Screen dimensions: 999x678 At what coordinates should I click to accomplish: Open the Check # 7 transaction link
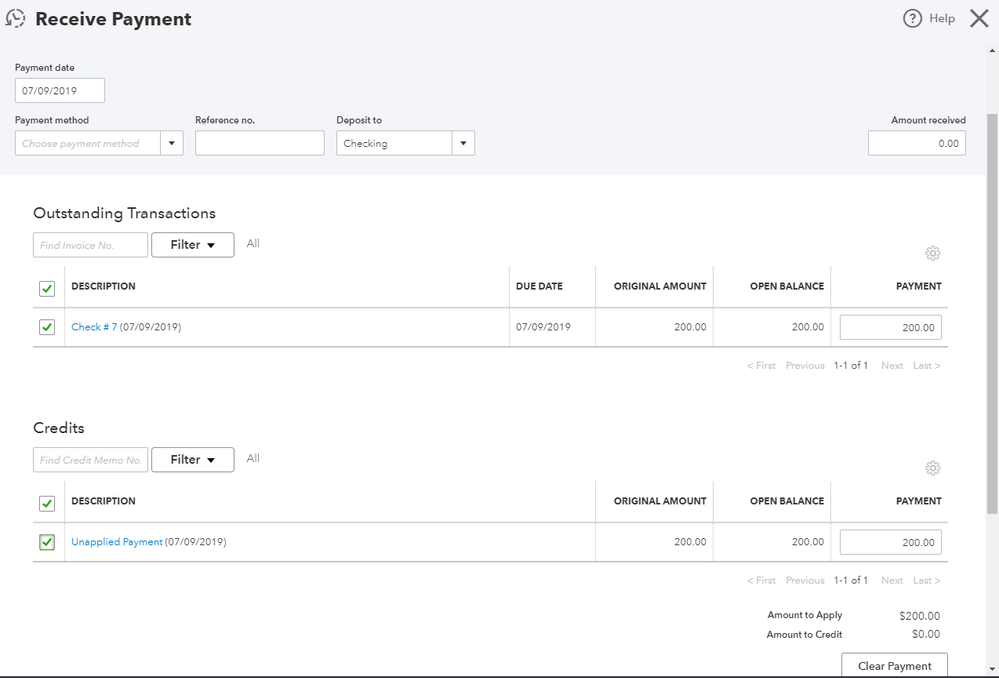click(x=94, y=327)
